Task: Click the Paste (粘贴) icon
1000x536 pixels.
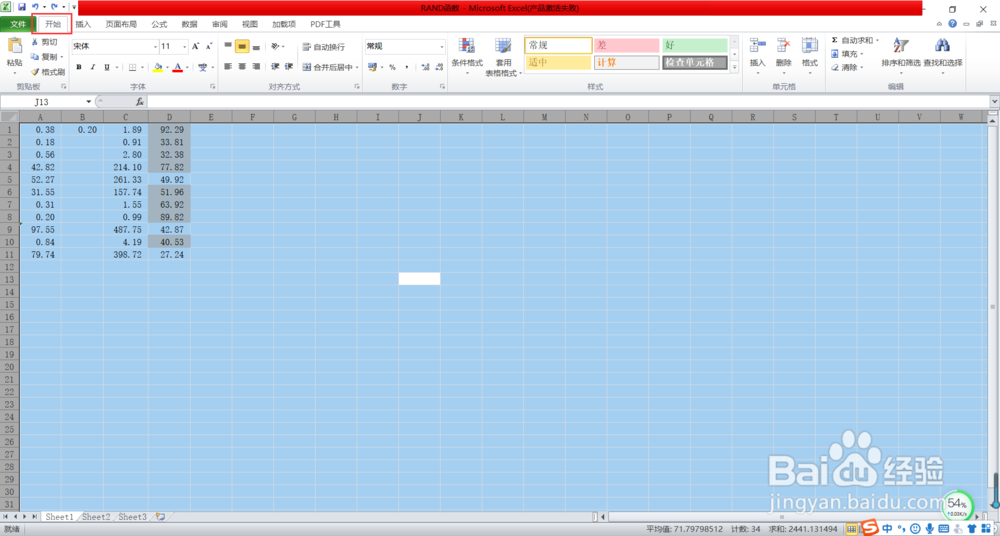Action: pyautogui.click(x=14, y=47)
